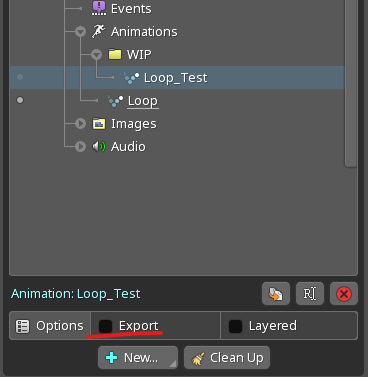This screenshot has height=377, width=368.
Task: Switch to the Options tab
Action: tap(50, 326)
